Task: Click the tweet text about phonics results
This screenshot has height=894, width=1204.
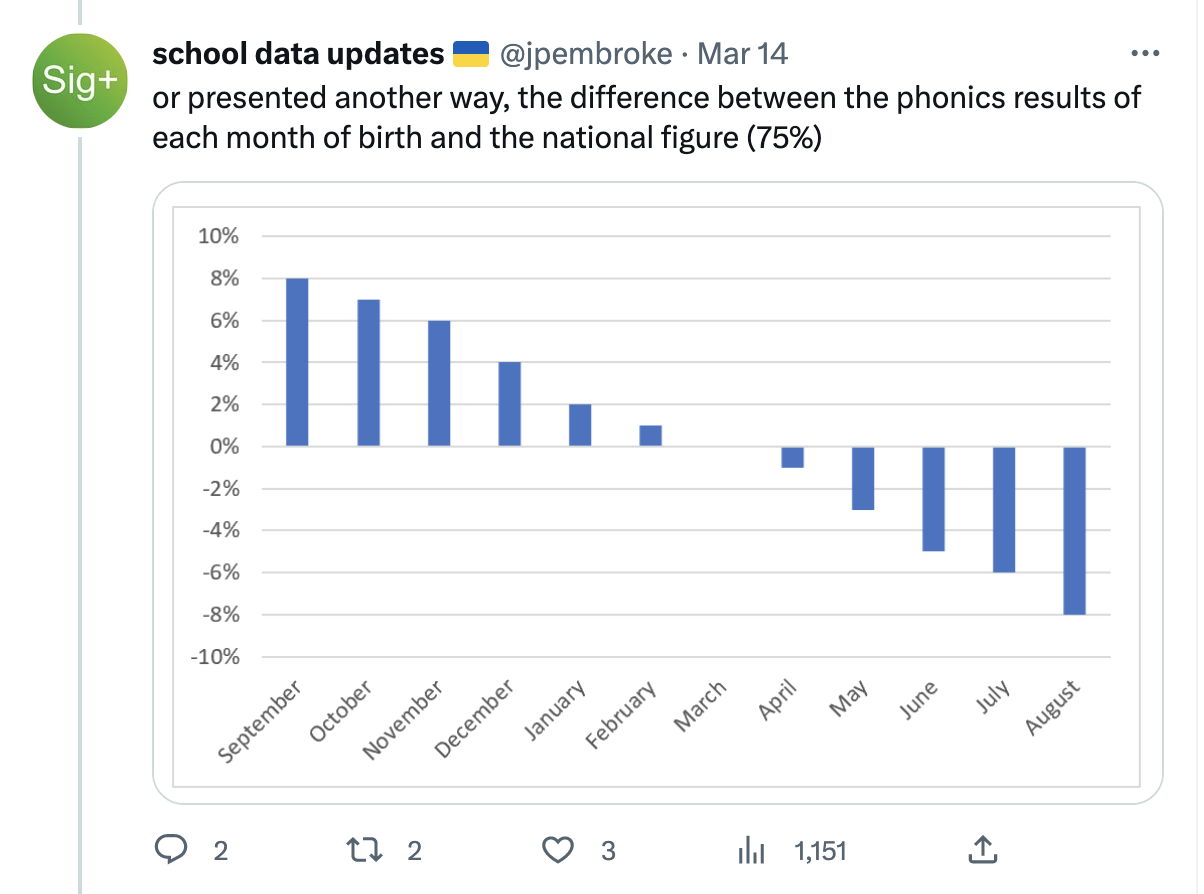Action: coord(646,117)
